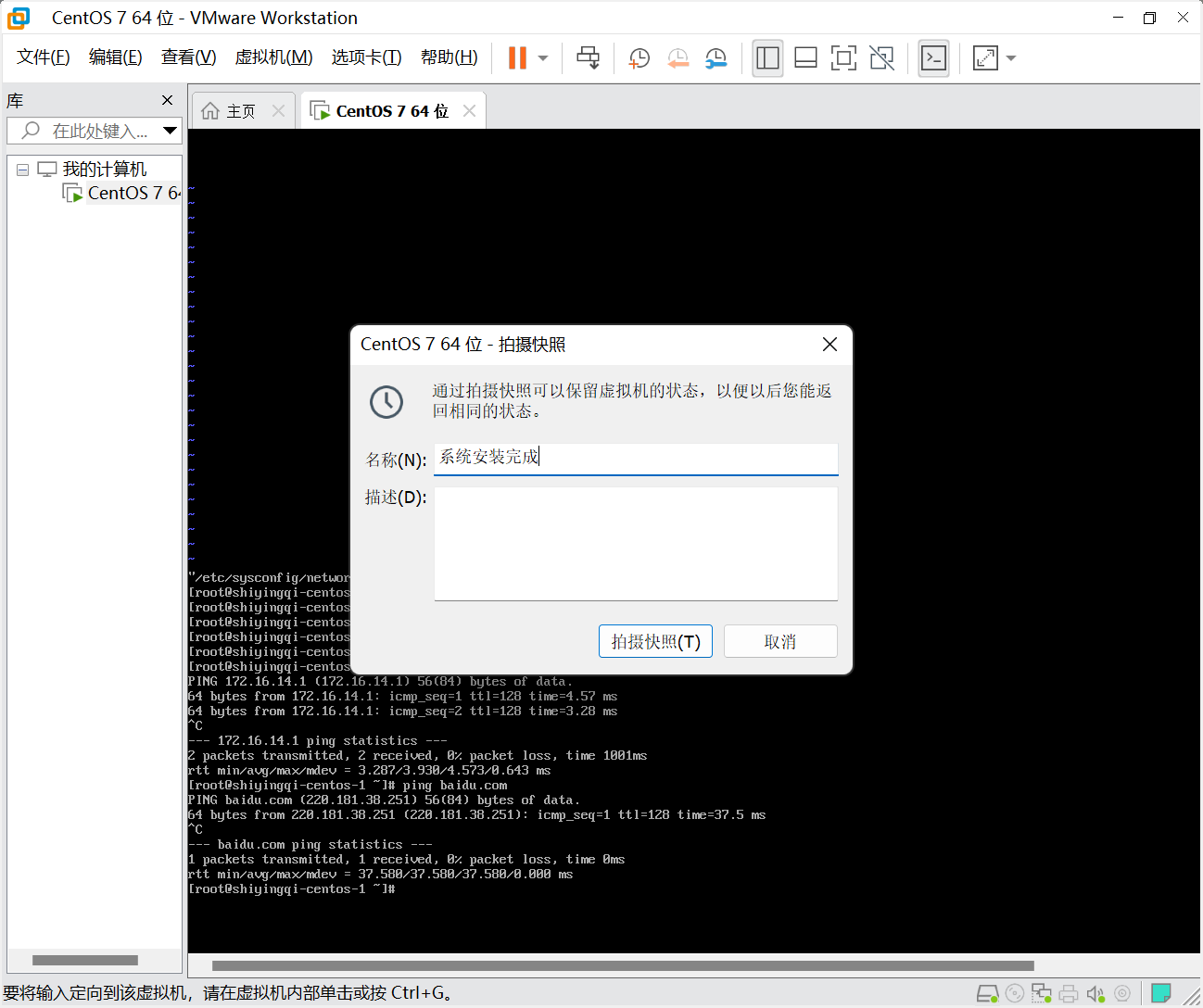Click the VM console horizontal scrollbar
The width and height of the screenshot is (1203, 1008).
click(x=623, y=965)
